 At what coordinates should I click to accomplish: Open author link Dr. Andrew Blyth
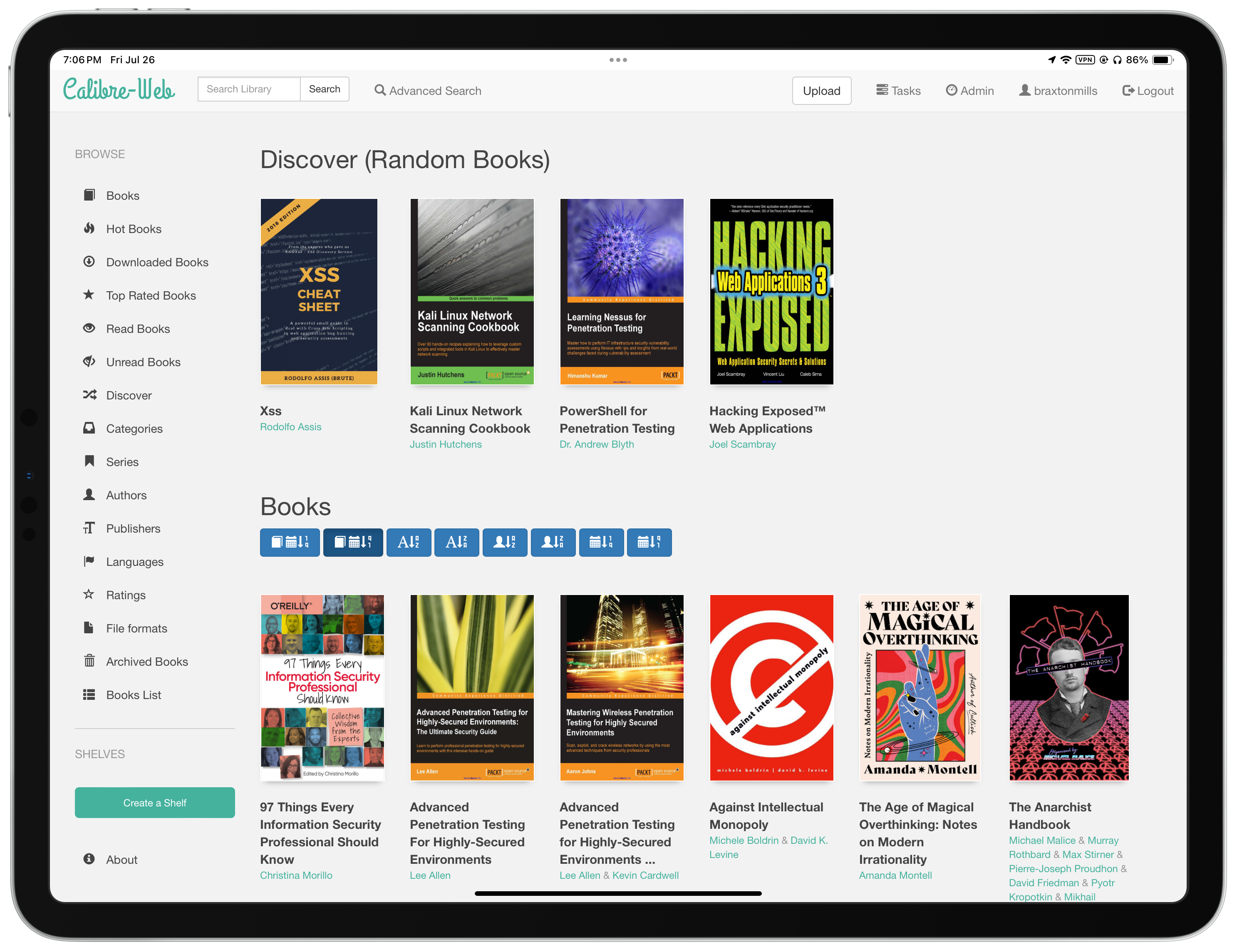tap(596, 444)
